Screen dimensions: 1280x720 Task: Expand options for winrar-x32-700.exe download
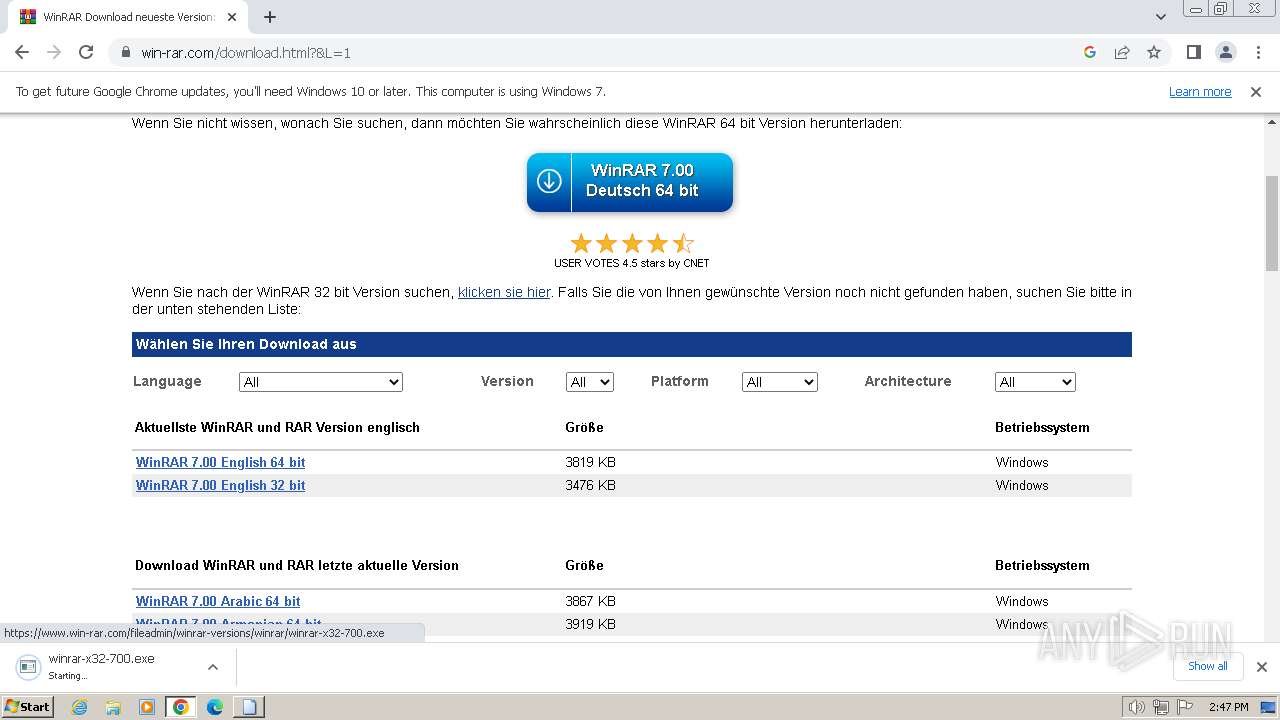(212, 667)
